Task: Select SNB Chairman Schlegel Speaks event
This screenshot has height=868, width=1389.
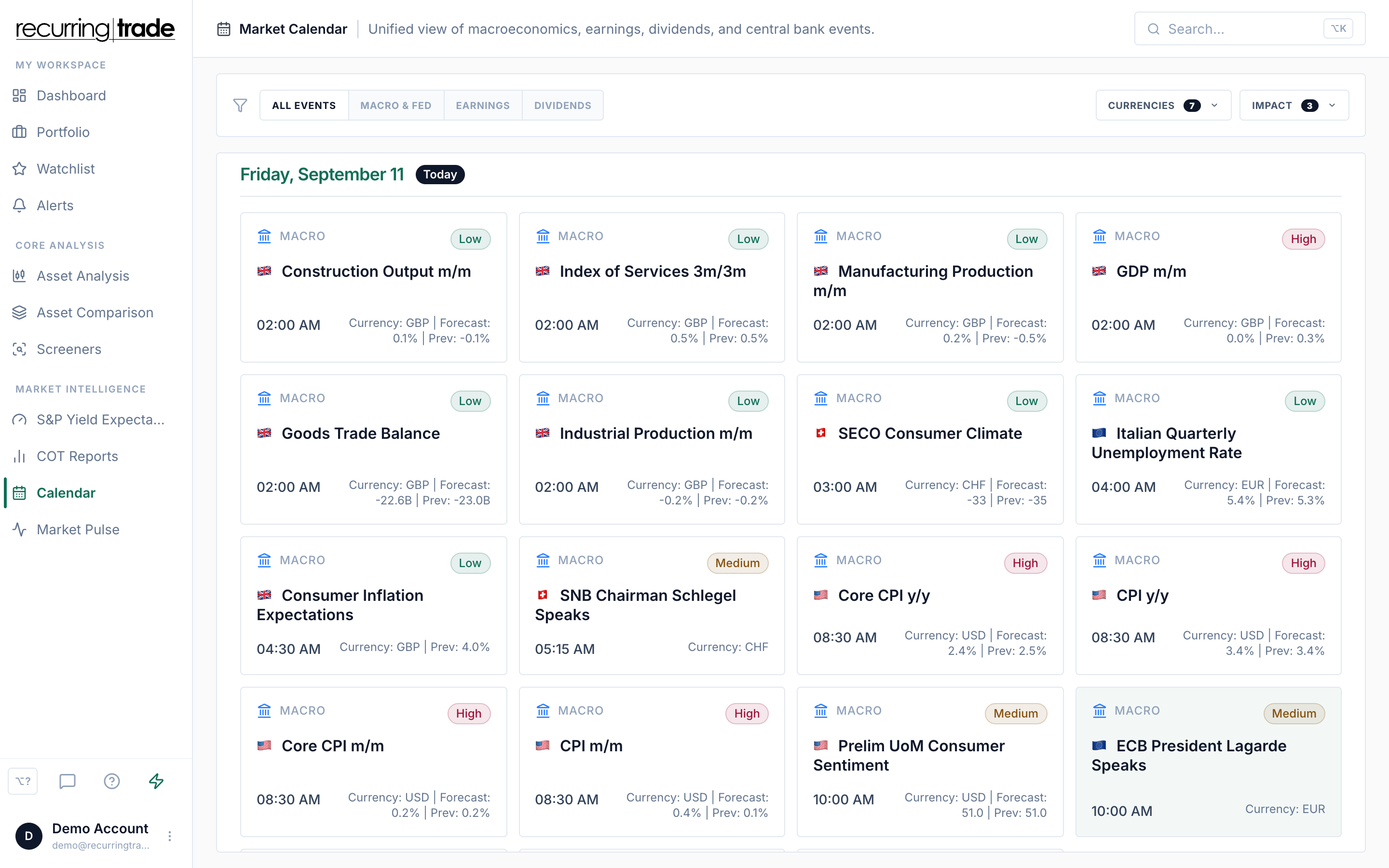Action: (652, 606)
